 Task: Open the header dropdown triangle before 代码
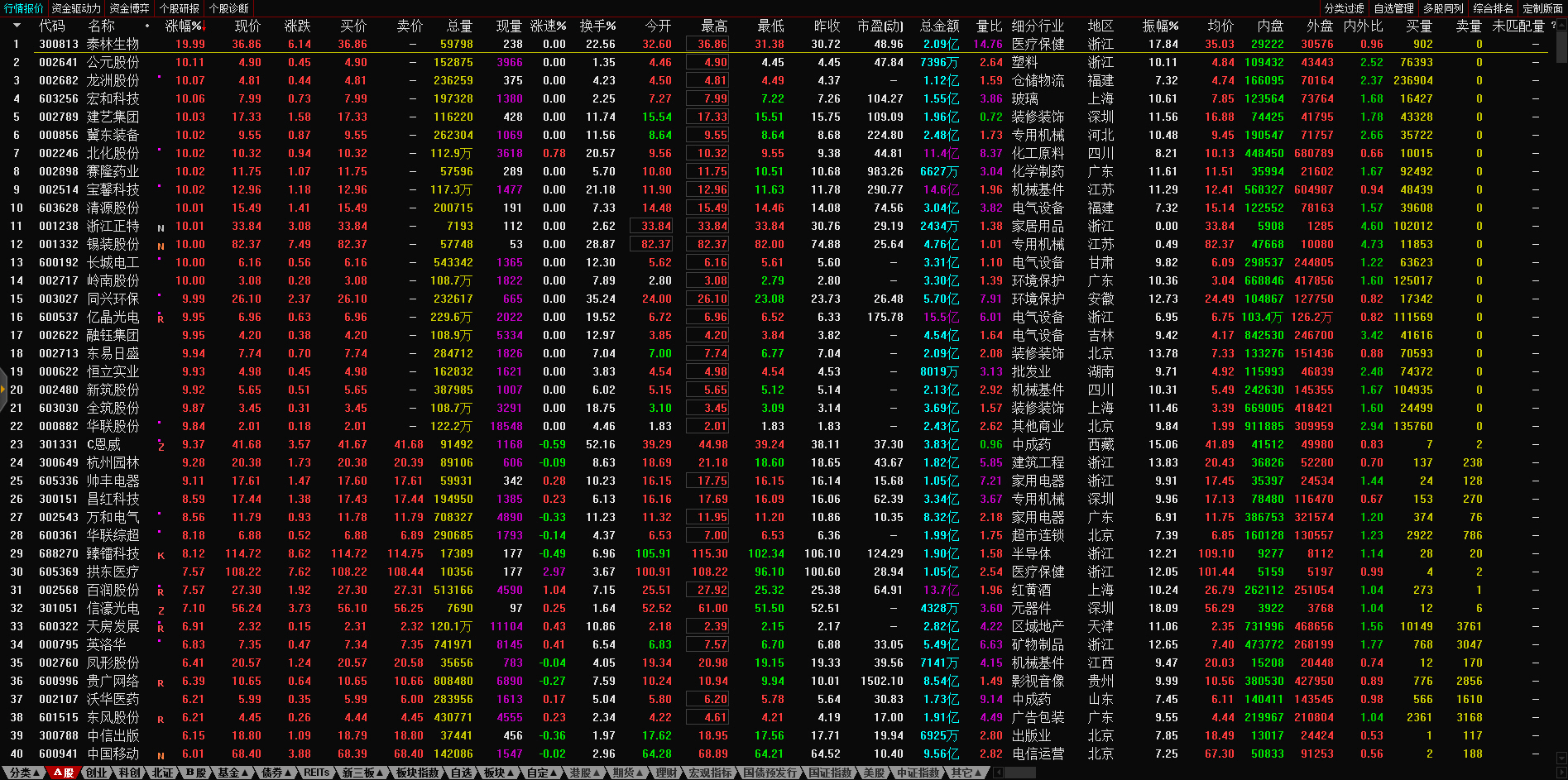coord(17,26)
